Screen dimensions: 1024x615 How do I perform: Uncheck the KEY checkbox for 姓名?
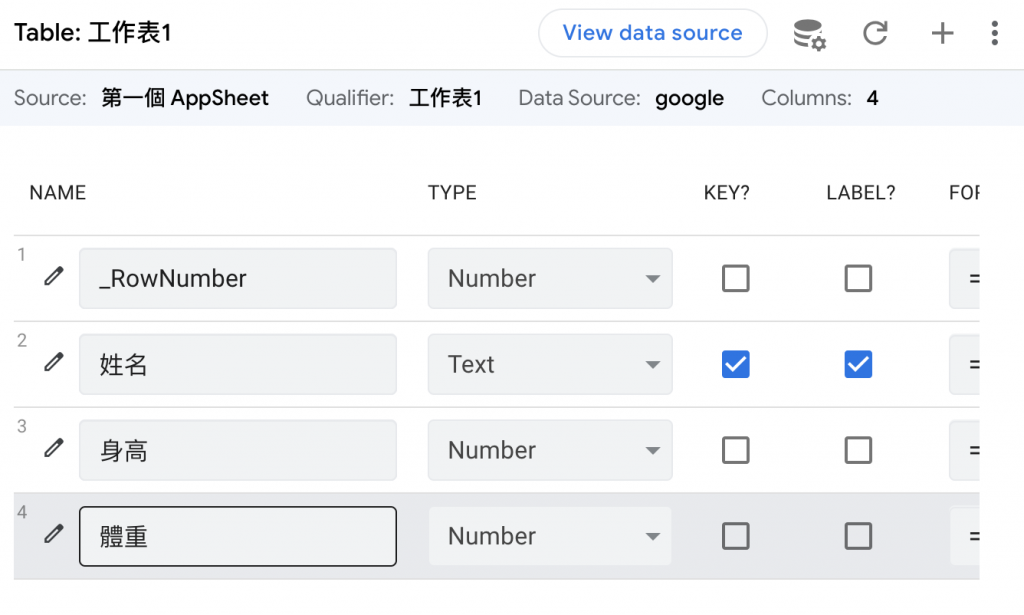pos(735,365)
